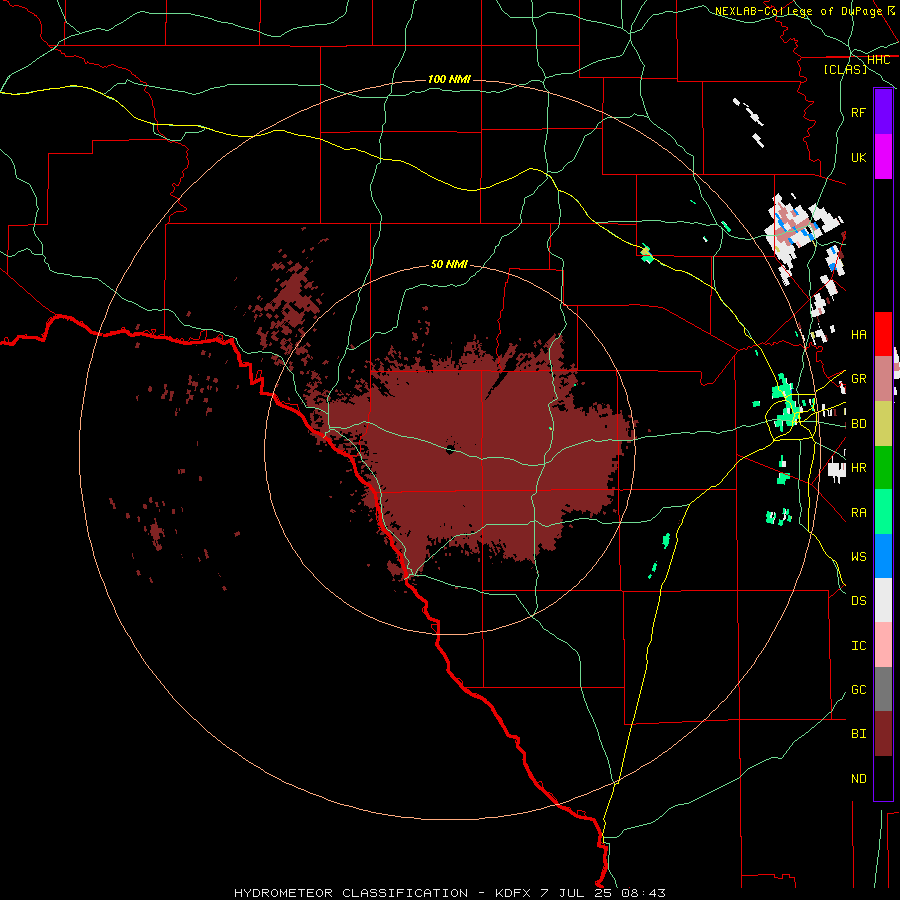Click the gray GC legend color swatch
900x900 pixels.
tap(883, 689)
